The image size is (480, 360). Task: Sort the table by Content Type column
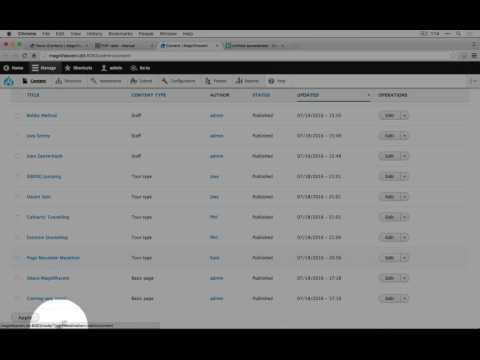[149, 95]
